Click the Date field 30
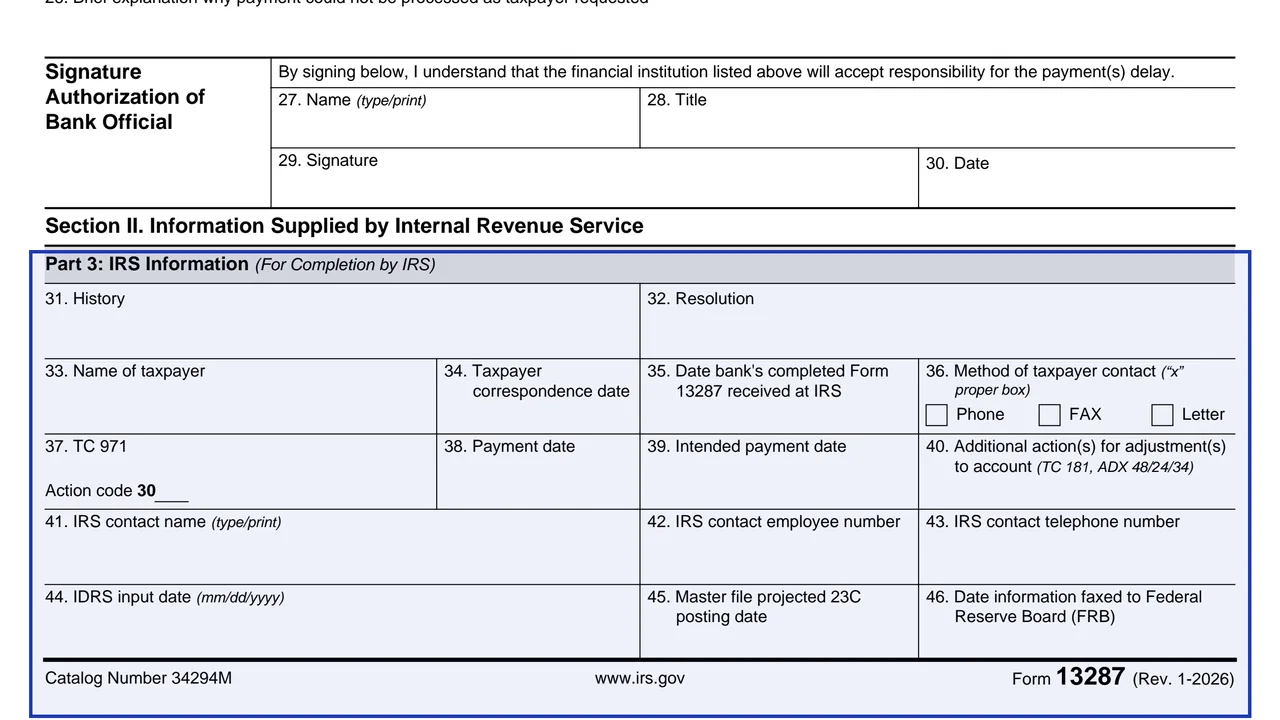 1077,179
